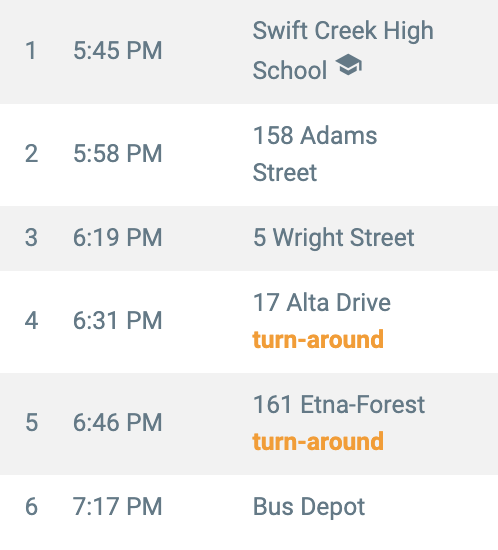Click the 7:17 PM arrival time
The width and height of the screenshot is (498, 550).
tap(117, 507)
